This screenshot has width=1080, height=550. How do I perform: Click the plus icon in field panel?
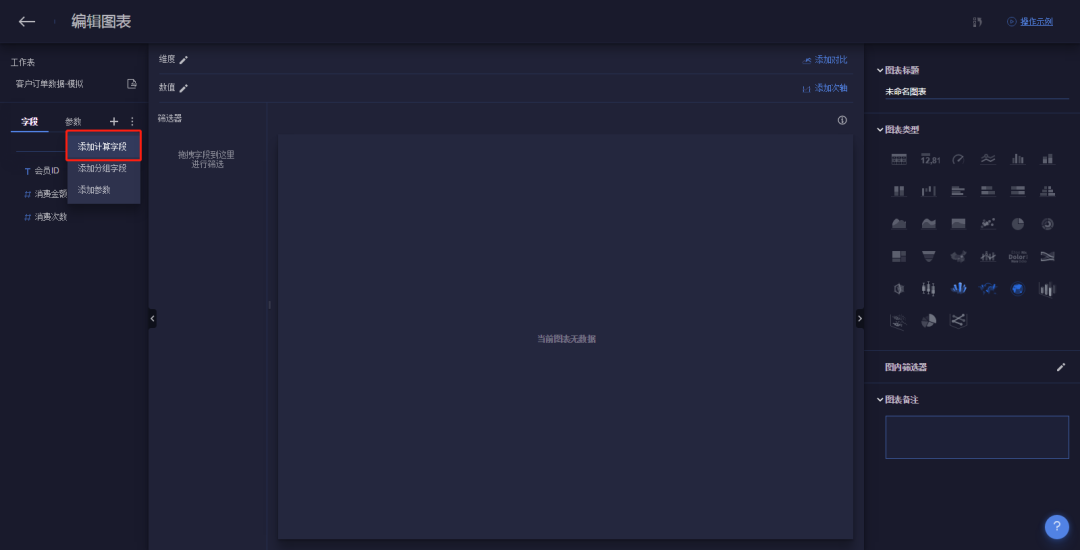click(x=114, y=121)
